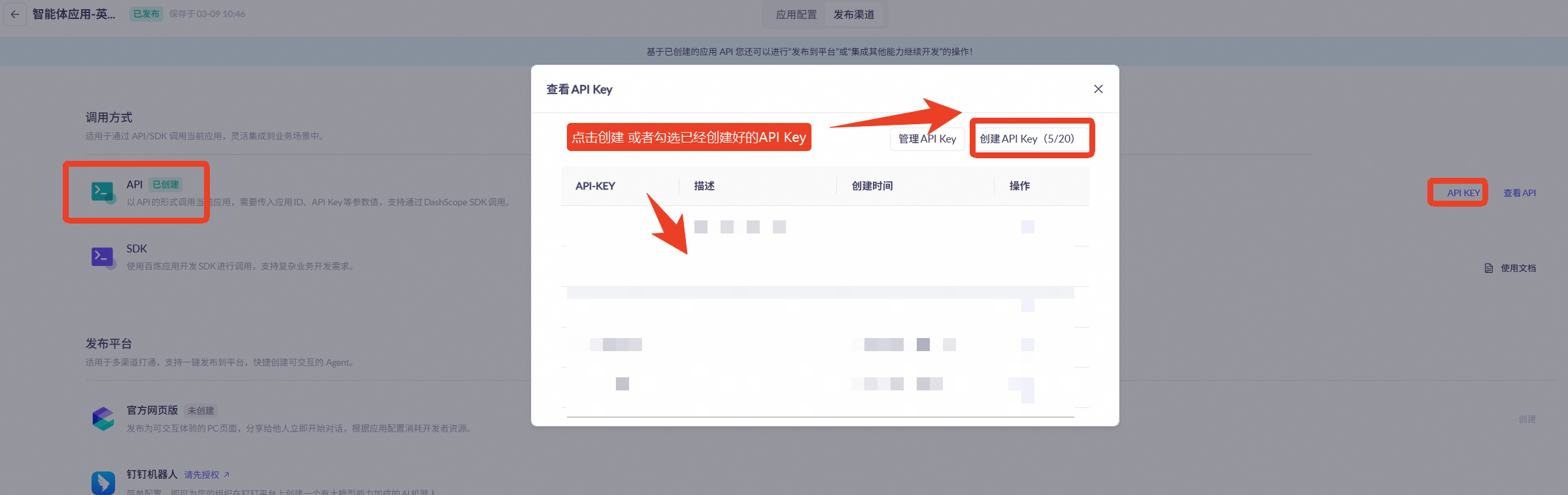The image size is (1568, 495).
Task: Click the API KEY link
Action: (1463, 193)
